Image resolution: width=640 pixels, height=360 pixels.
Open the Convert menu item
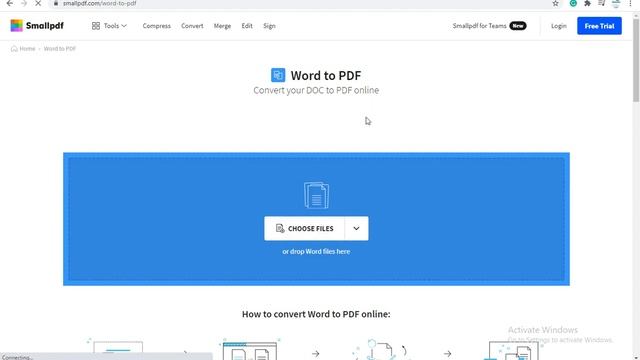pos(192,26)
